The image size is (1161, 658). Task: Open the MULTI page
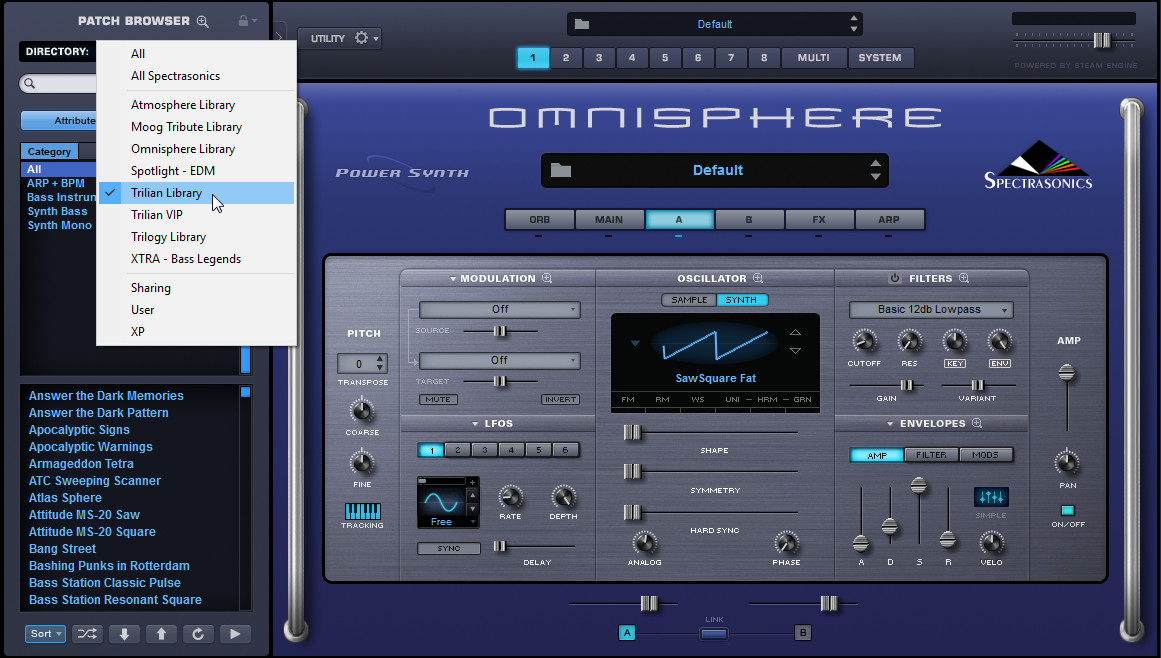[x=814, y=58]
